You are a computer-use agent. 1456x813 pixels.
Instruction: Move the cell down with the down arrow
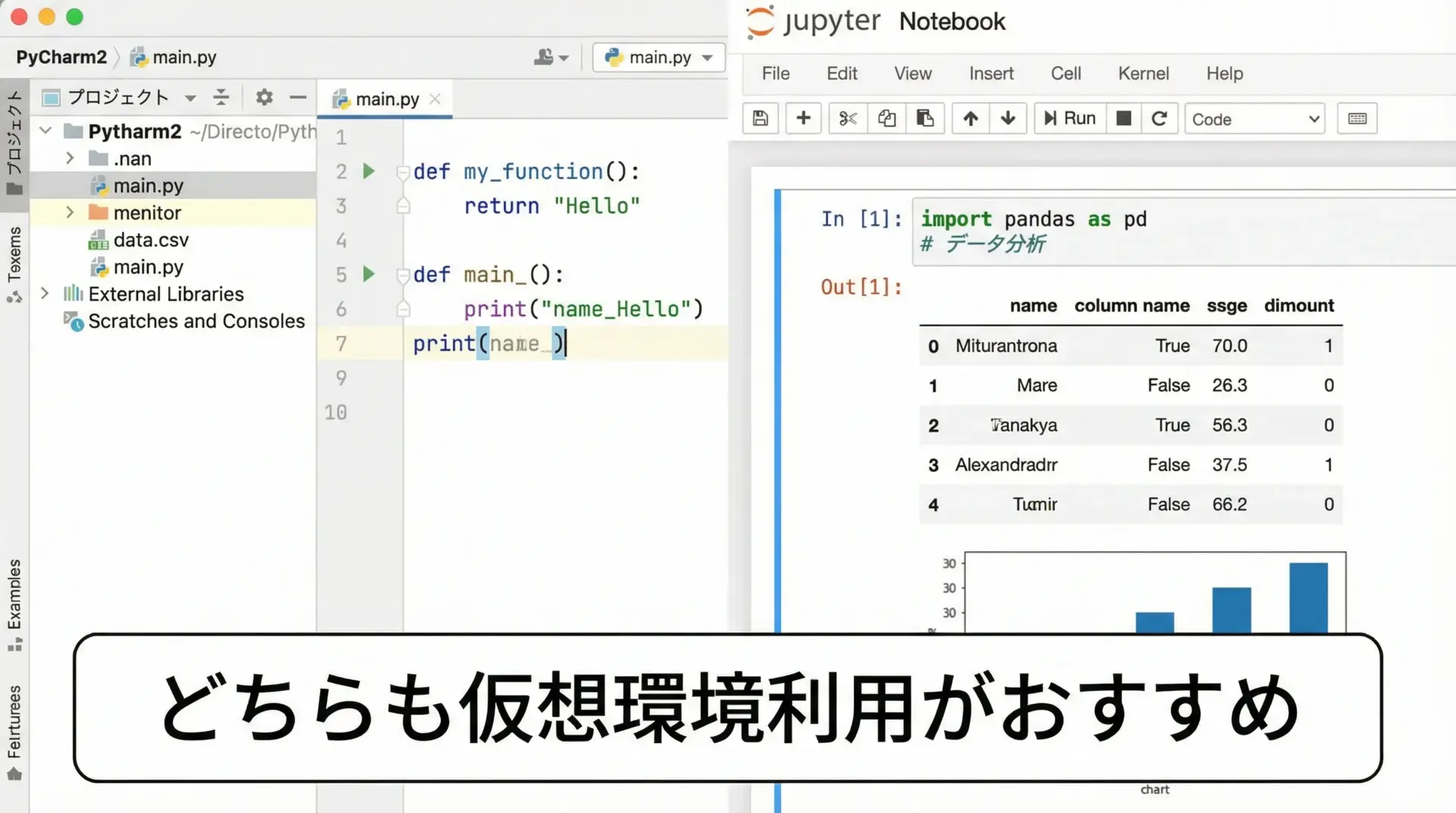[x=1008, y=118]
